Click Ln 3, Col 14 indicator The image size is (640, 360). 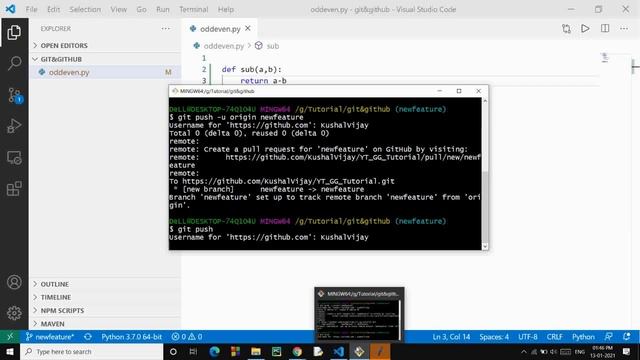(451, 337)
